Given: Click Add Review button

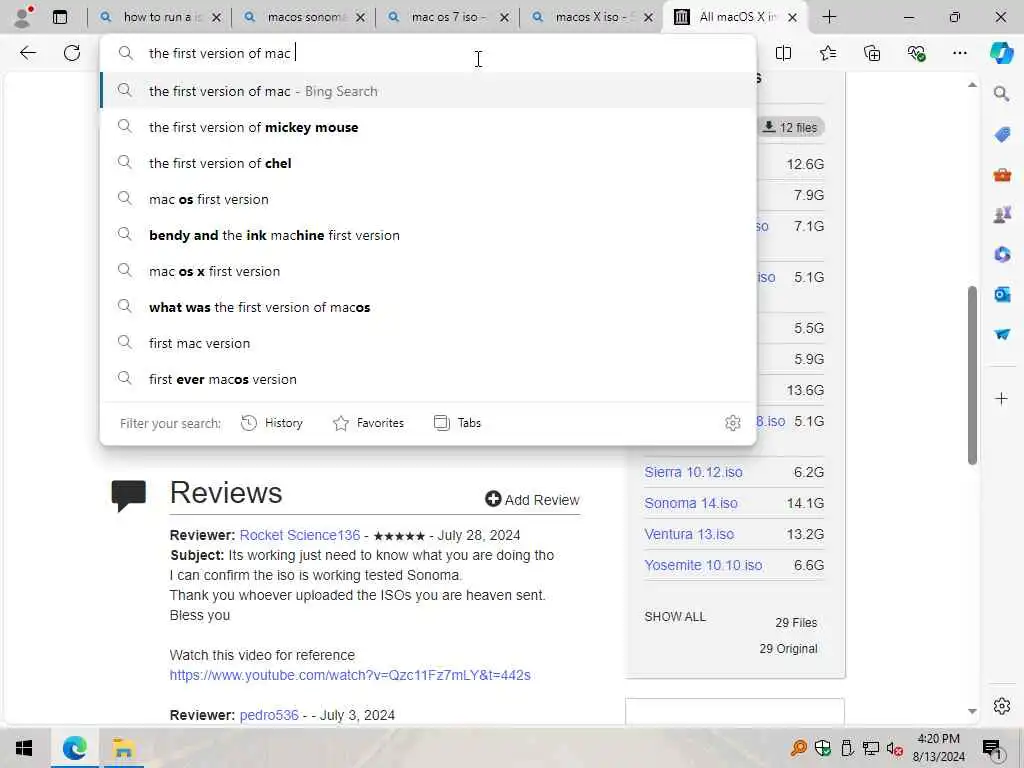Looking at the screenshot, I should [532, 500].
